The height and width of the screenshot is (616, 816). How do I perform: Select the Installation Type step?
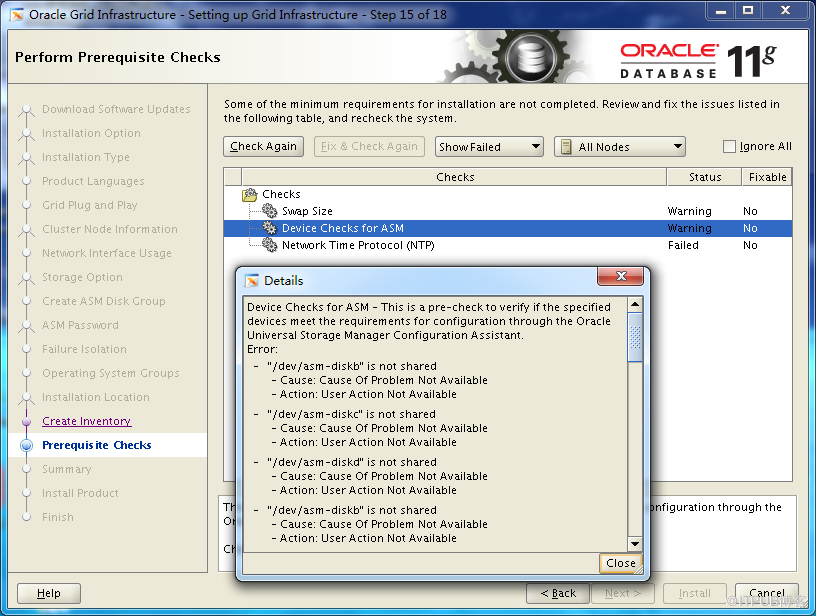click(86, 157)
